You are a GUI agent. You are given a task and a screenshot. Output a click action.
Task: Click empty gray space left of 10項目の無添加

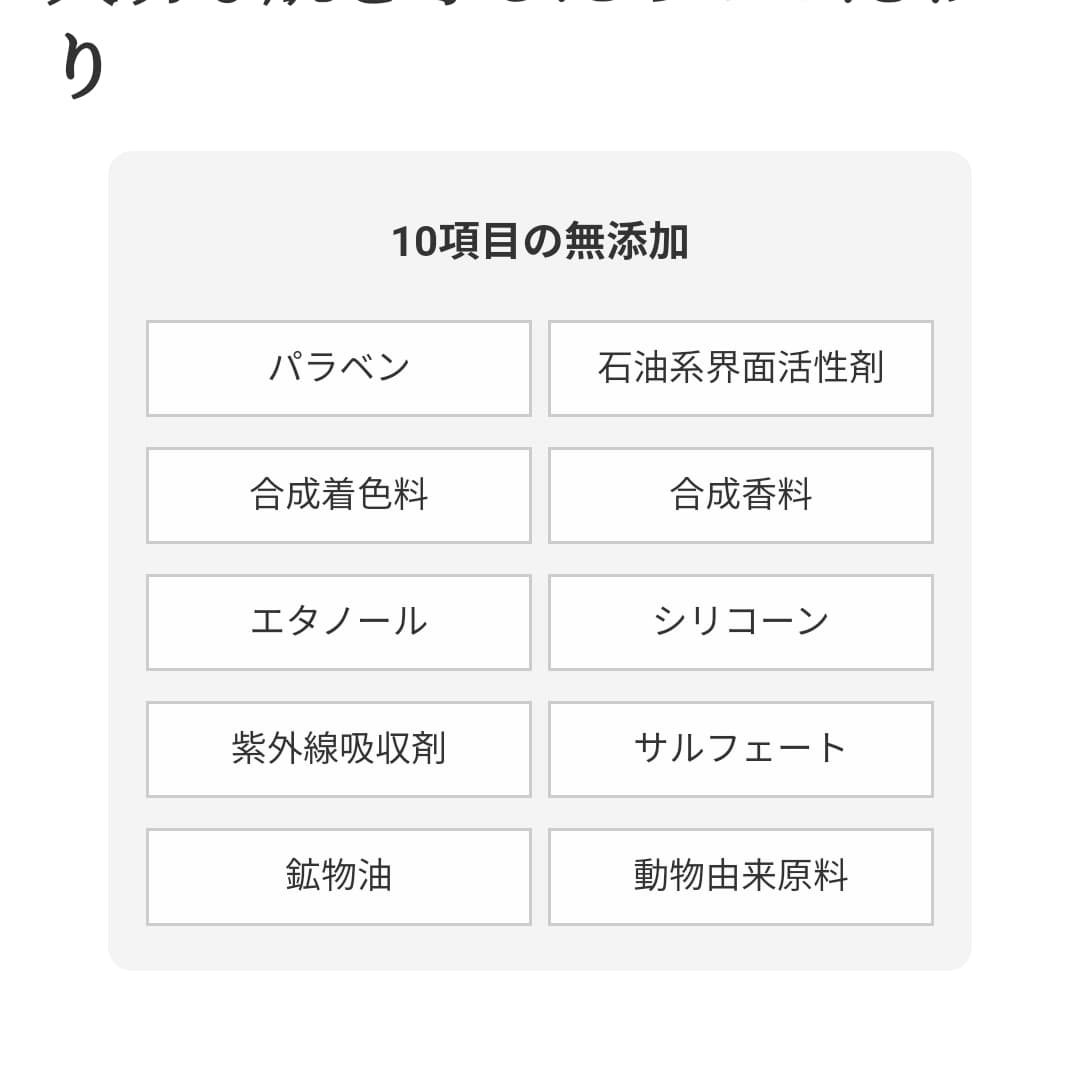tap(250, 242)
